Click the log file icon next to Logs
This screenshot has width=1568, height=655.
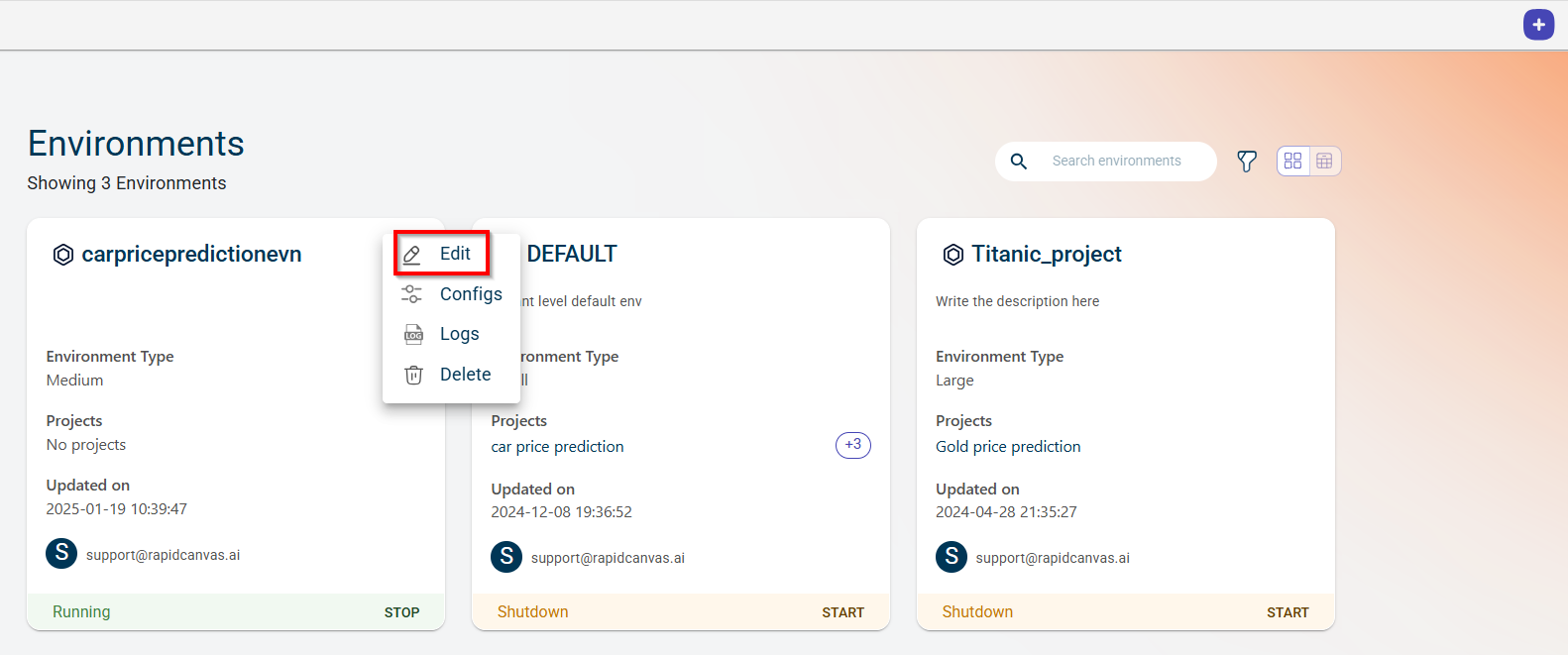413,335
